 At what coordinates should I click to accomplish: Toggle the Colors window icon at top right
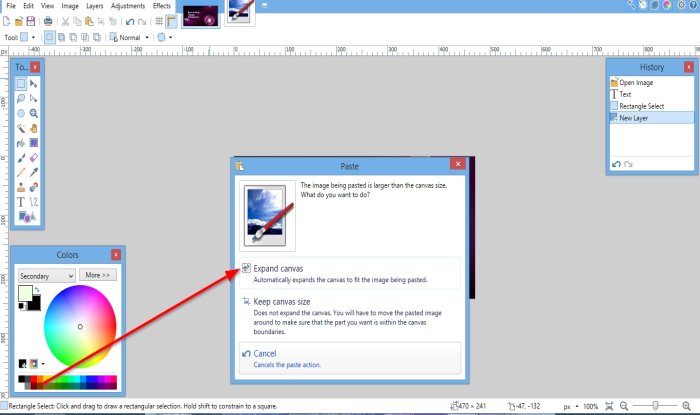(x=667, y=5)
